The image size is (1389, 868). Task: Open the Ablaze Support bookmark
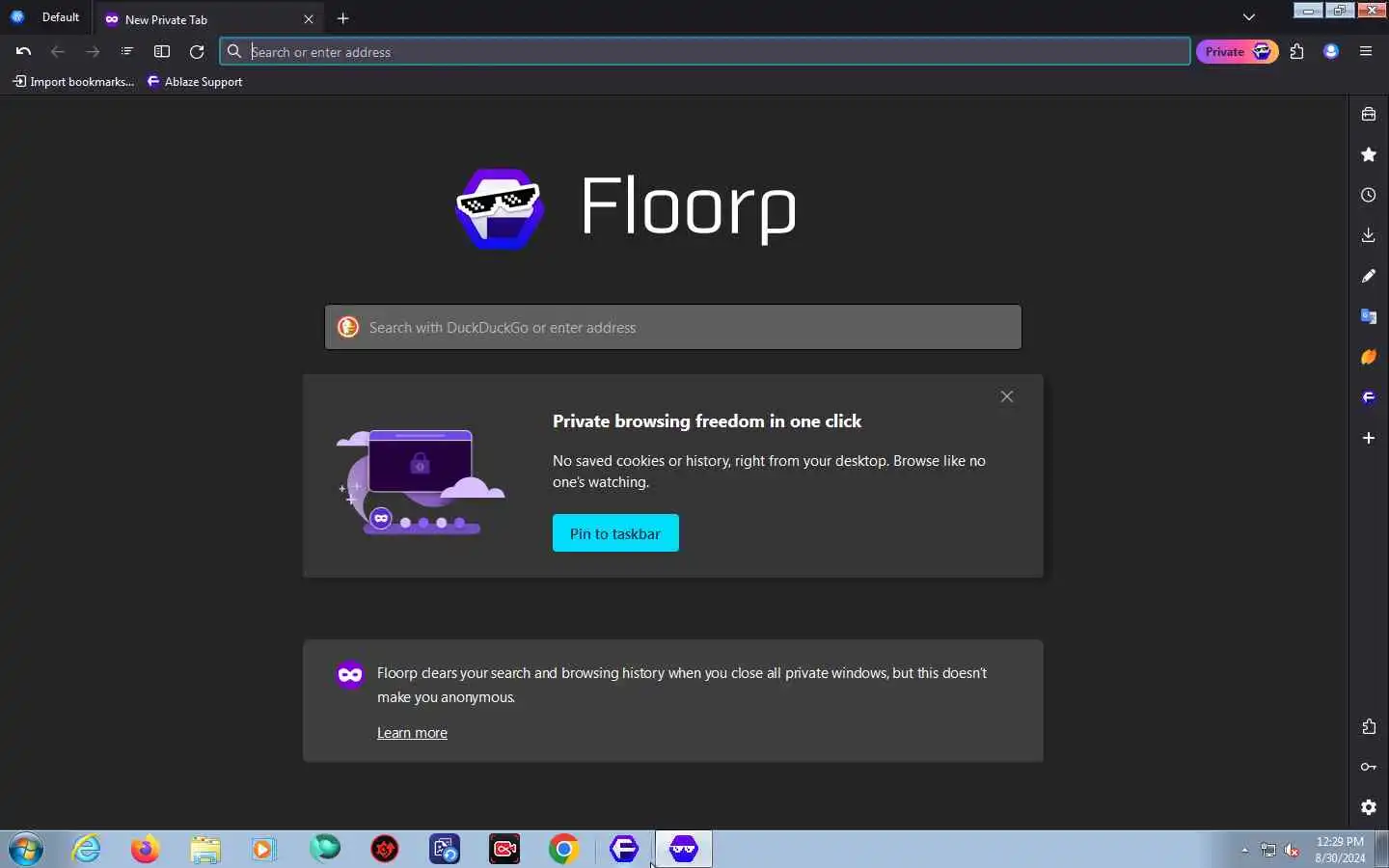pyautogui.click(x=195, y=82)
